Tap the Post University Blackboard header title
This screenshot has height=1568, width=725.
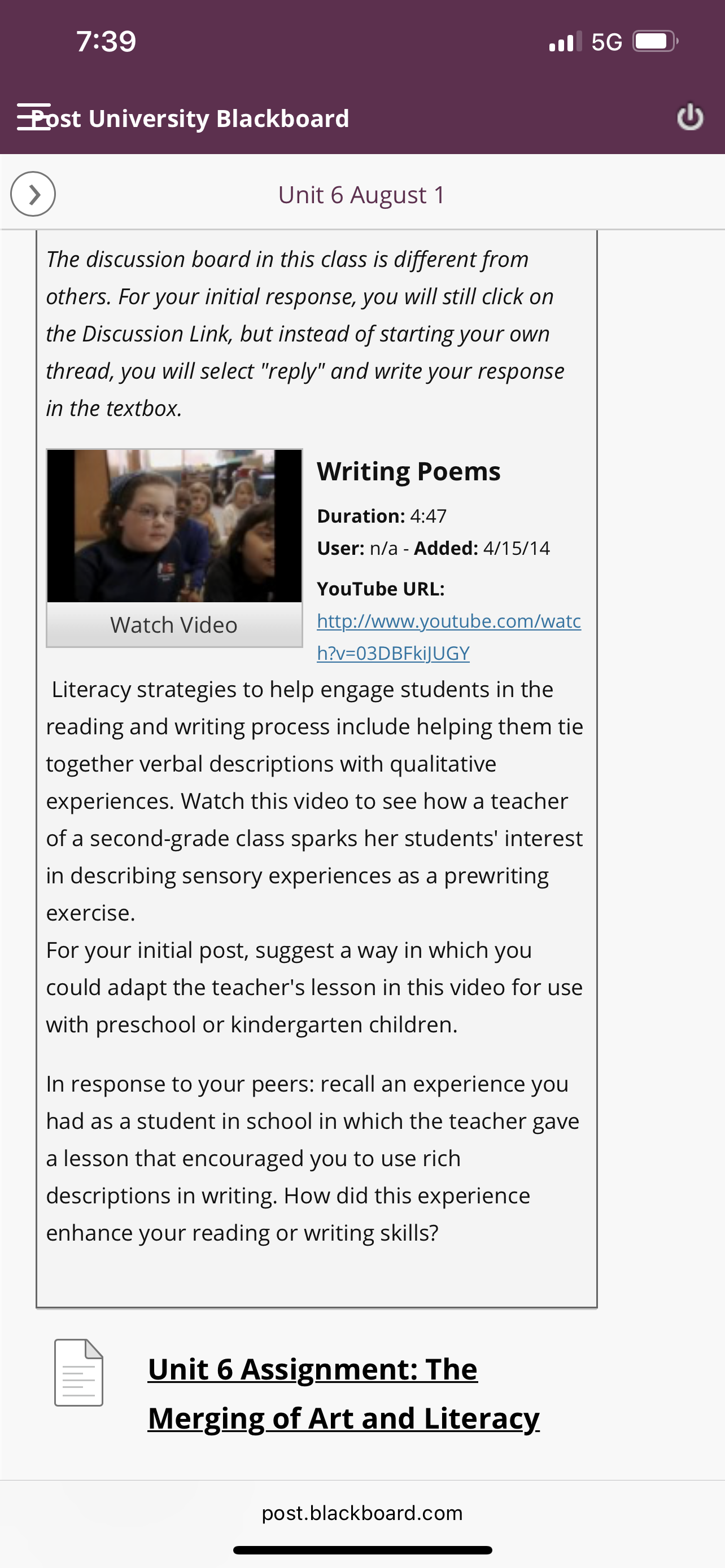click(190, 118)
